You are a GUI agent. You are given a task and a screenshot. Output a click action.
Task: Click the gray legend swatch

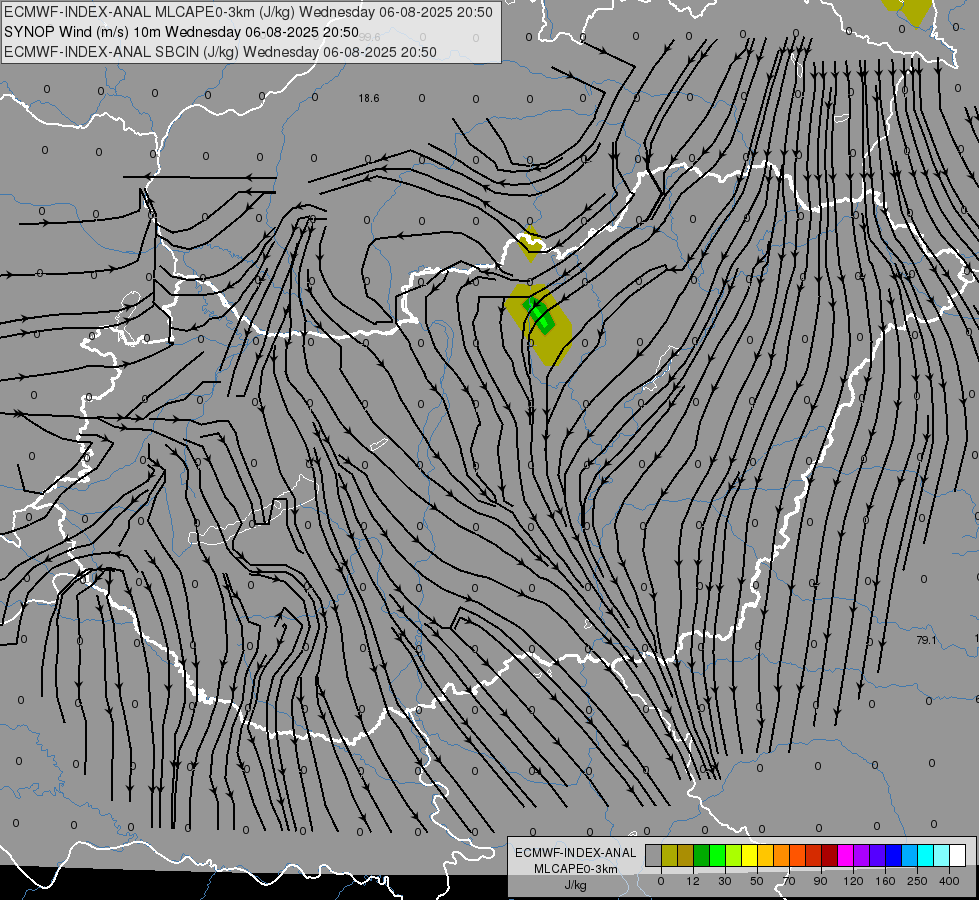pos(654,855)
